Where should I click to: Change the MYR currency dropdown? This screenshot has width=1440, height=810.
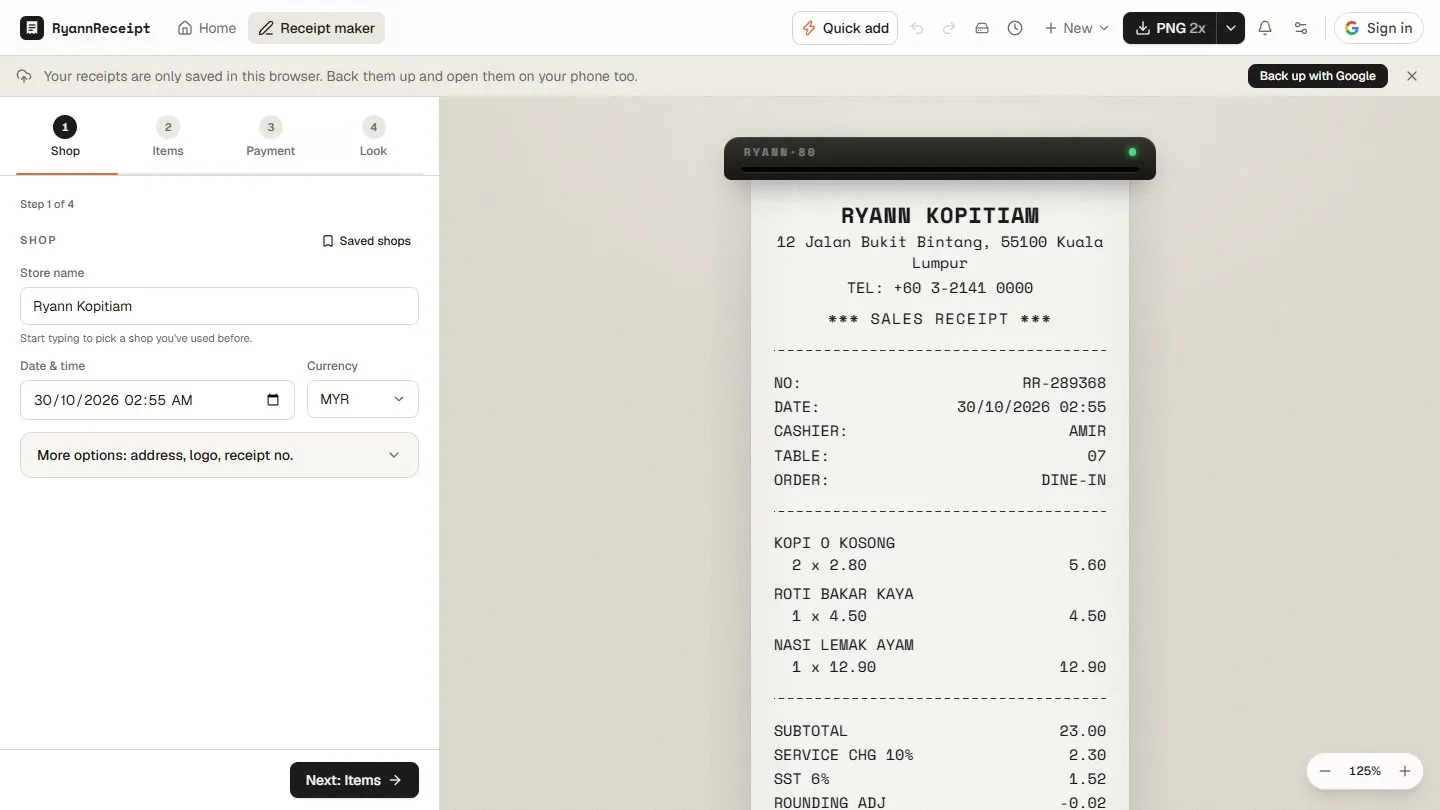point(363,399)
